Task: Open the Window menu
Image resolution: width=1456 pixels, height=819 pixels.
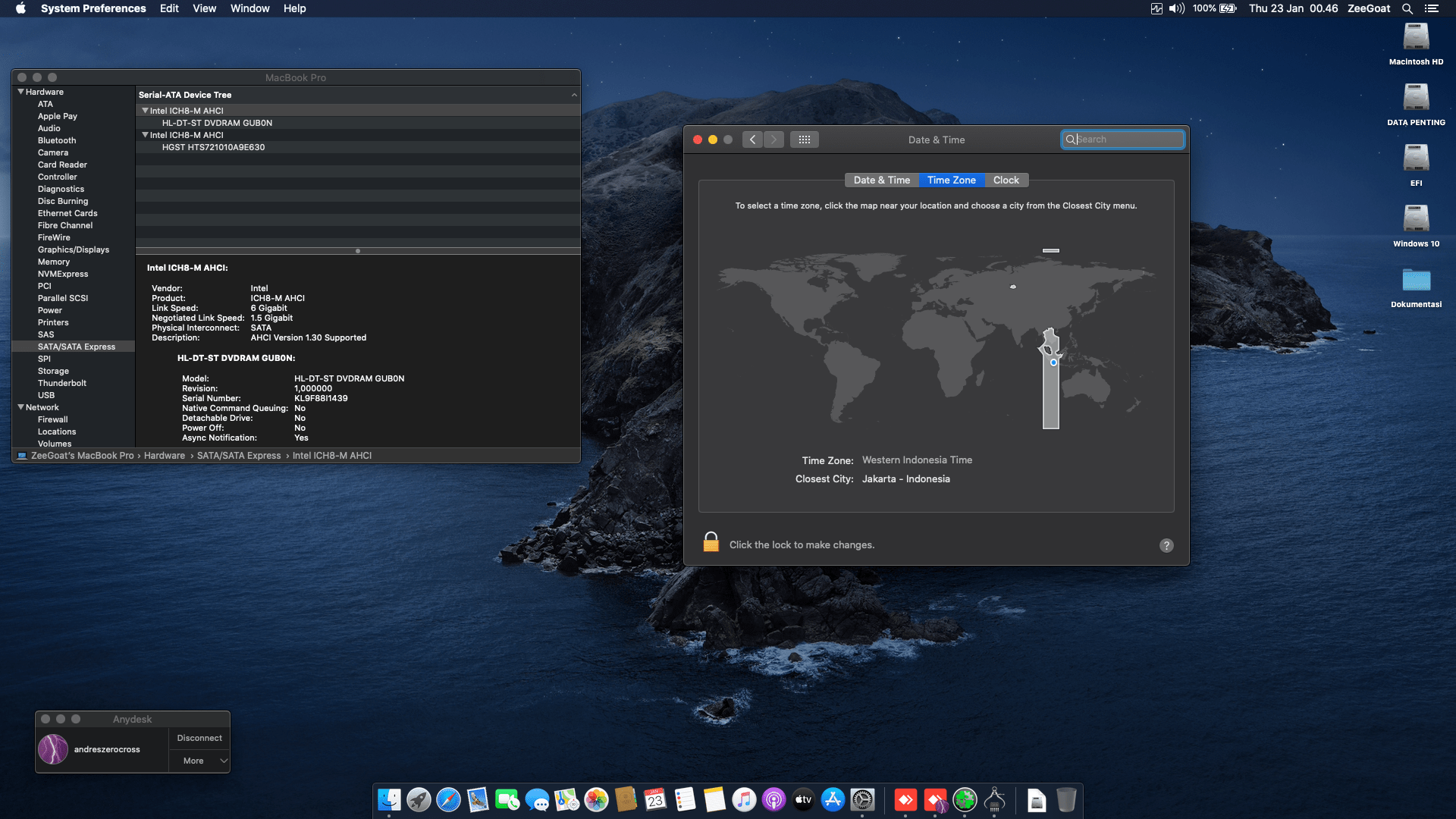Action: coord(249,8)
